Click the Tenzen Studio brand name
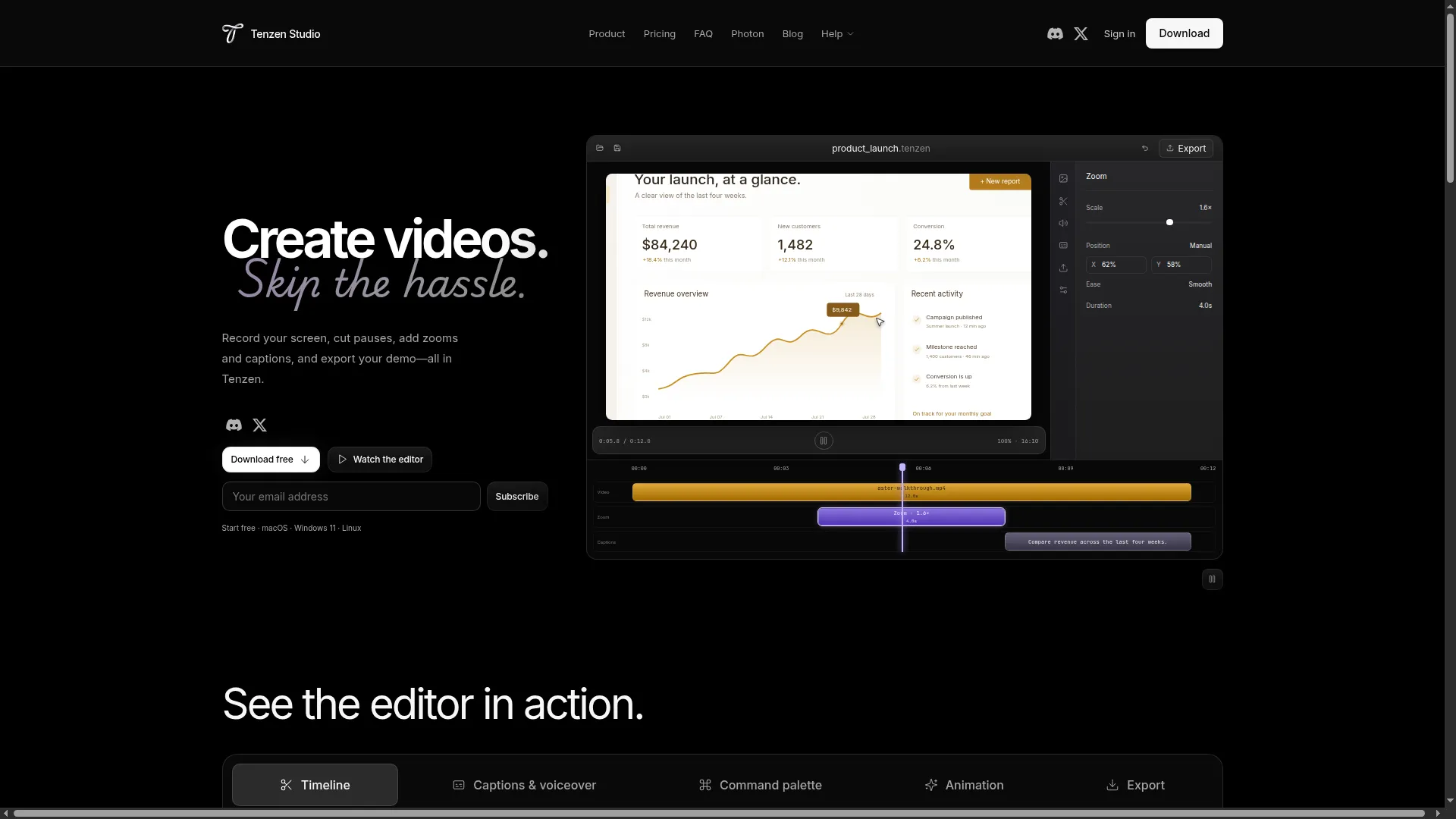 285,34
